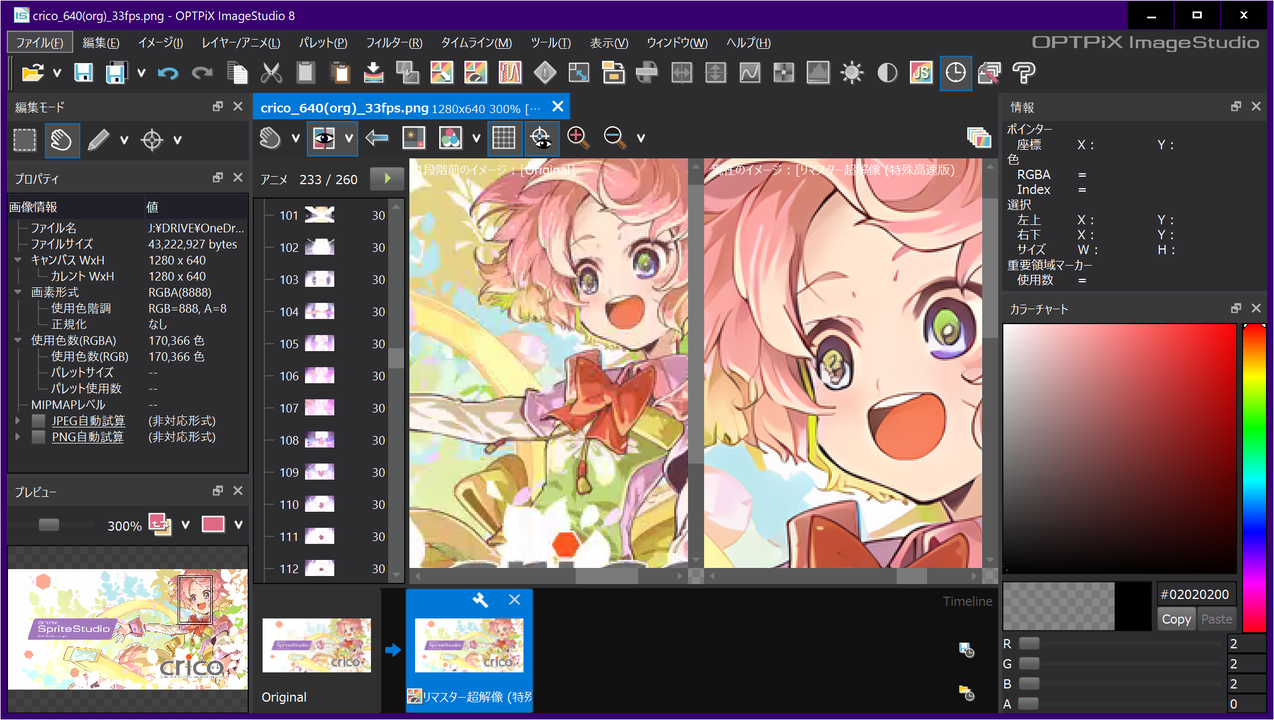This screenshot has width=1274, height=720.
Task: Toggle the crosshair eye sync-view button
Action: (x=540, y=137)
